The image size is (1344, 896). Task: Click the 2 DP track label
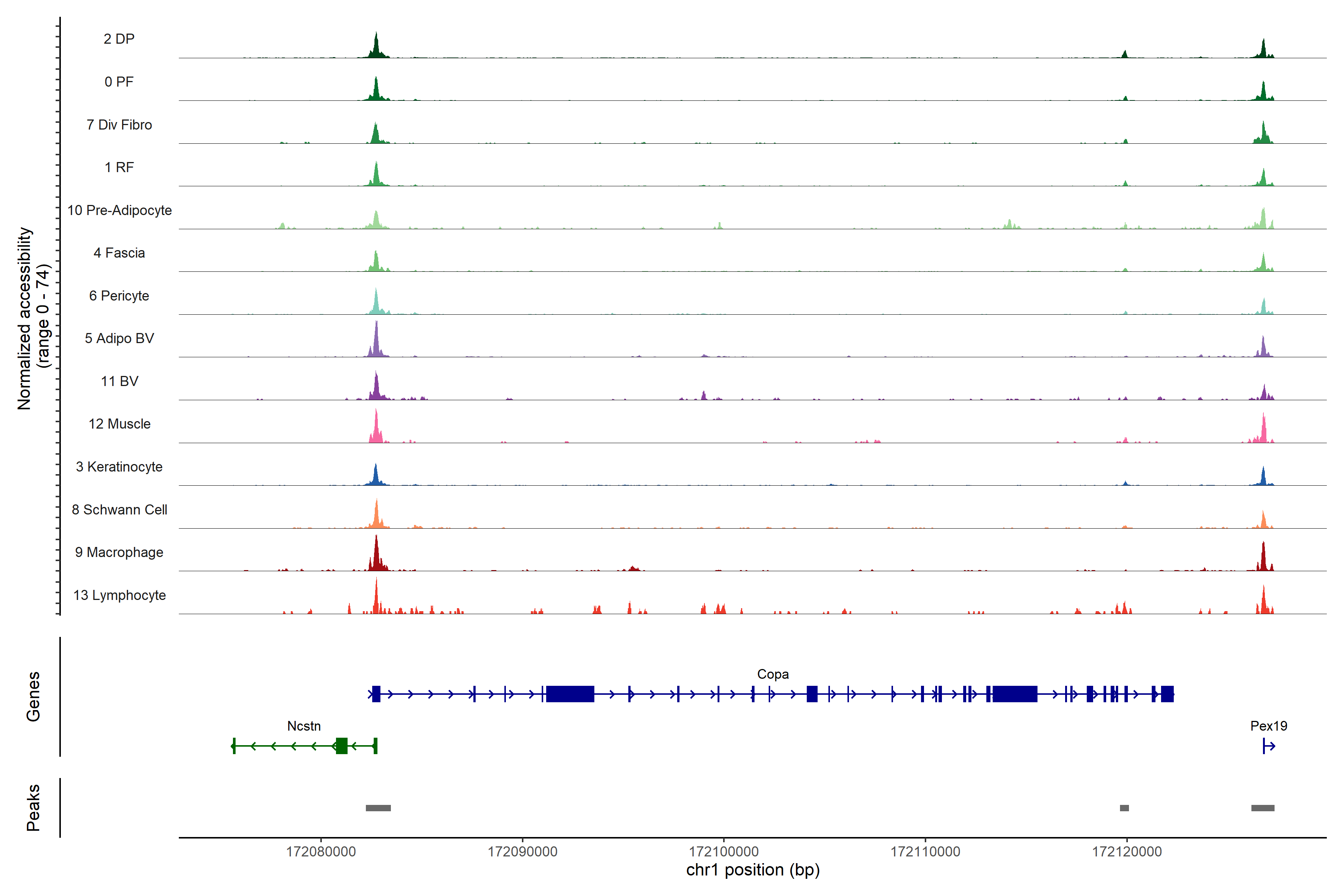point(119,39)
